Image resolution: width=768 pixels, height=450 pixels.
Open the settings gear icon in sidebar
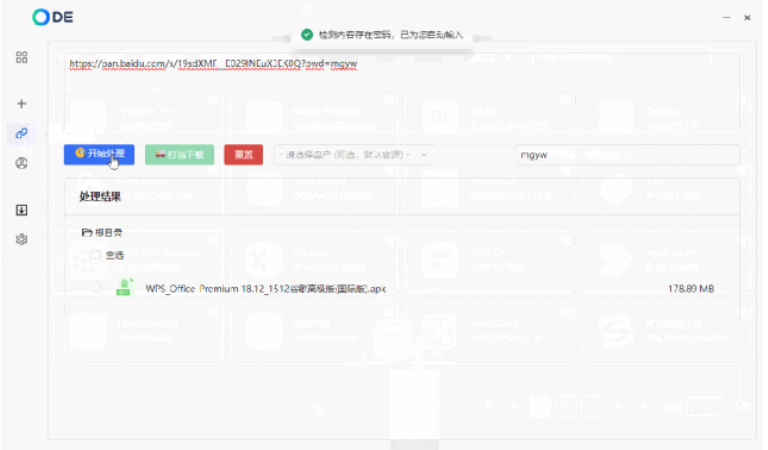[x=22, y=239]
